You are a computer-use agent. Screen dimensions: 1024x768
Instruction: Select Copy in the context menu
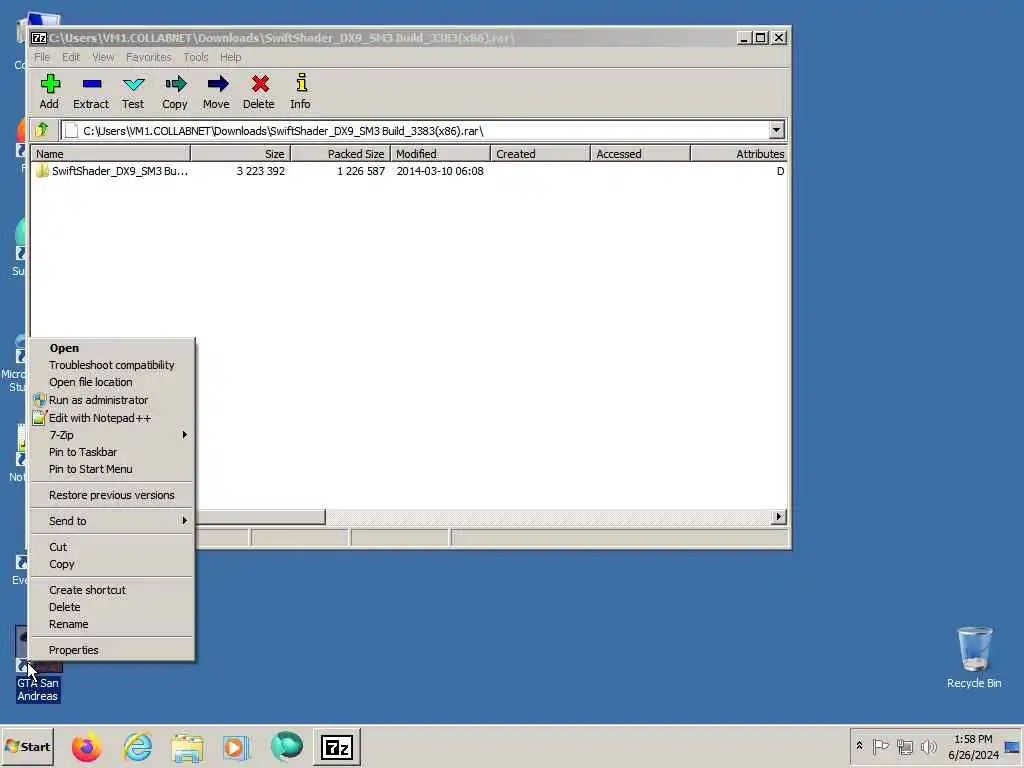pyautogui.click(x=112, y=564)
